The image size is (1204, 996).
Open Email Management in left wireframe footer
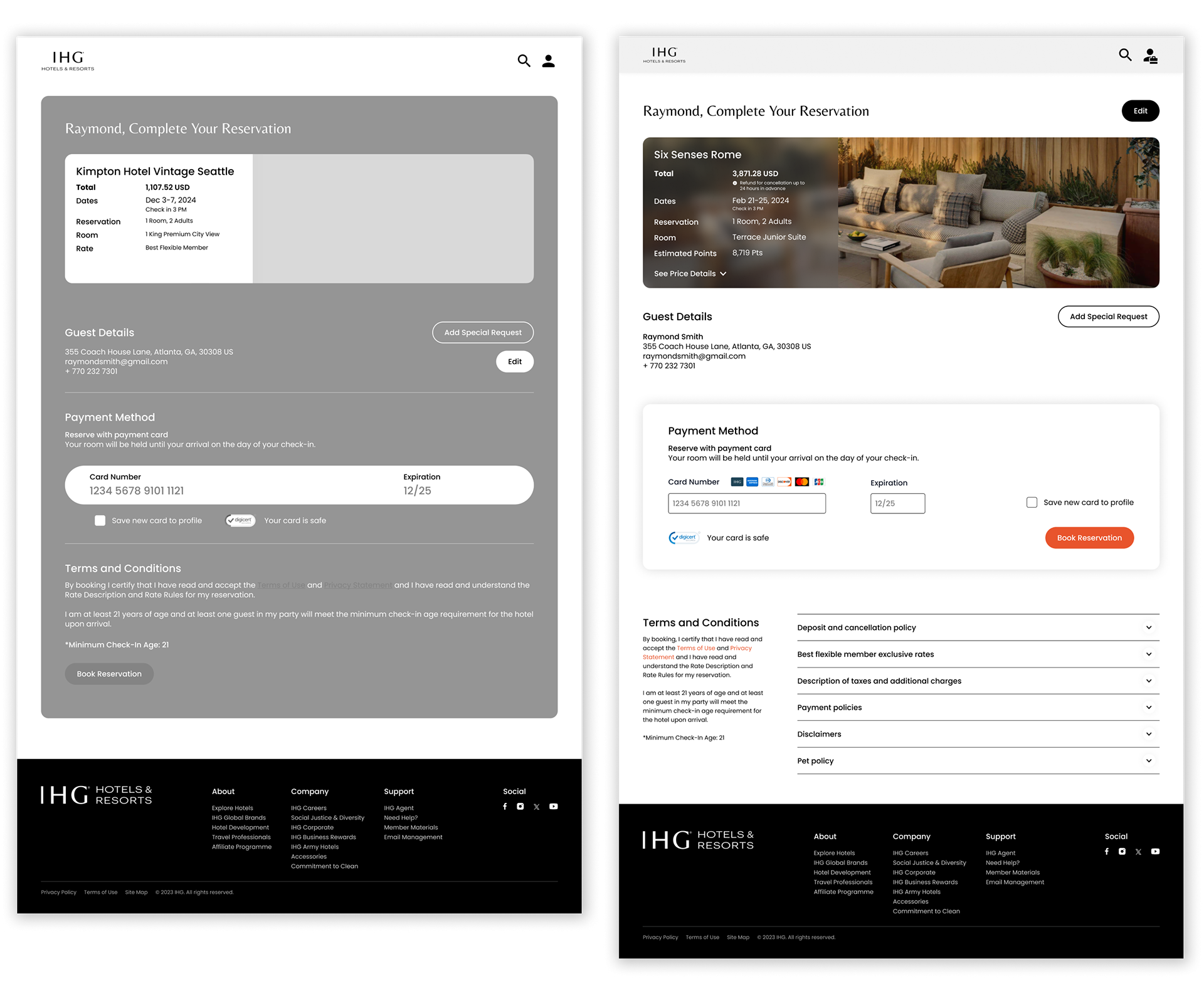point(413,837)
